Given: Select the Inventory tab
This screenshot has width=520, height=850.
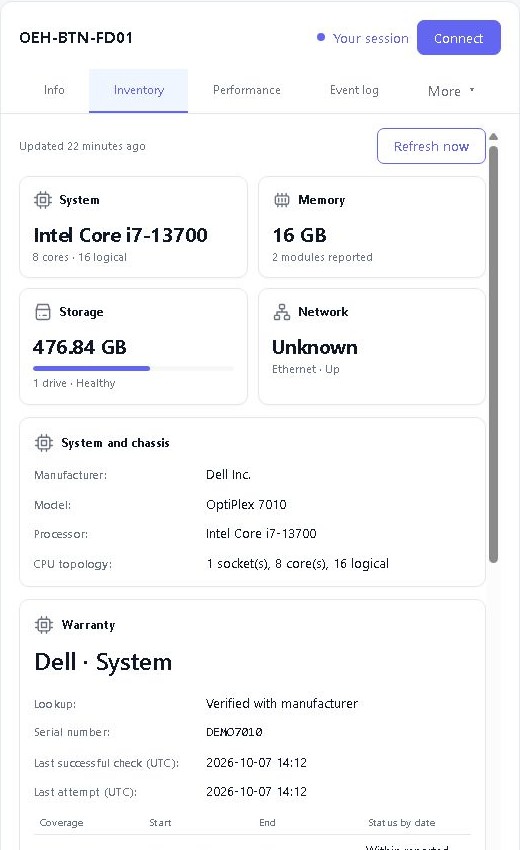Looking at the screenshot, I should click(138, 91).
